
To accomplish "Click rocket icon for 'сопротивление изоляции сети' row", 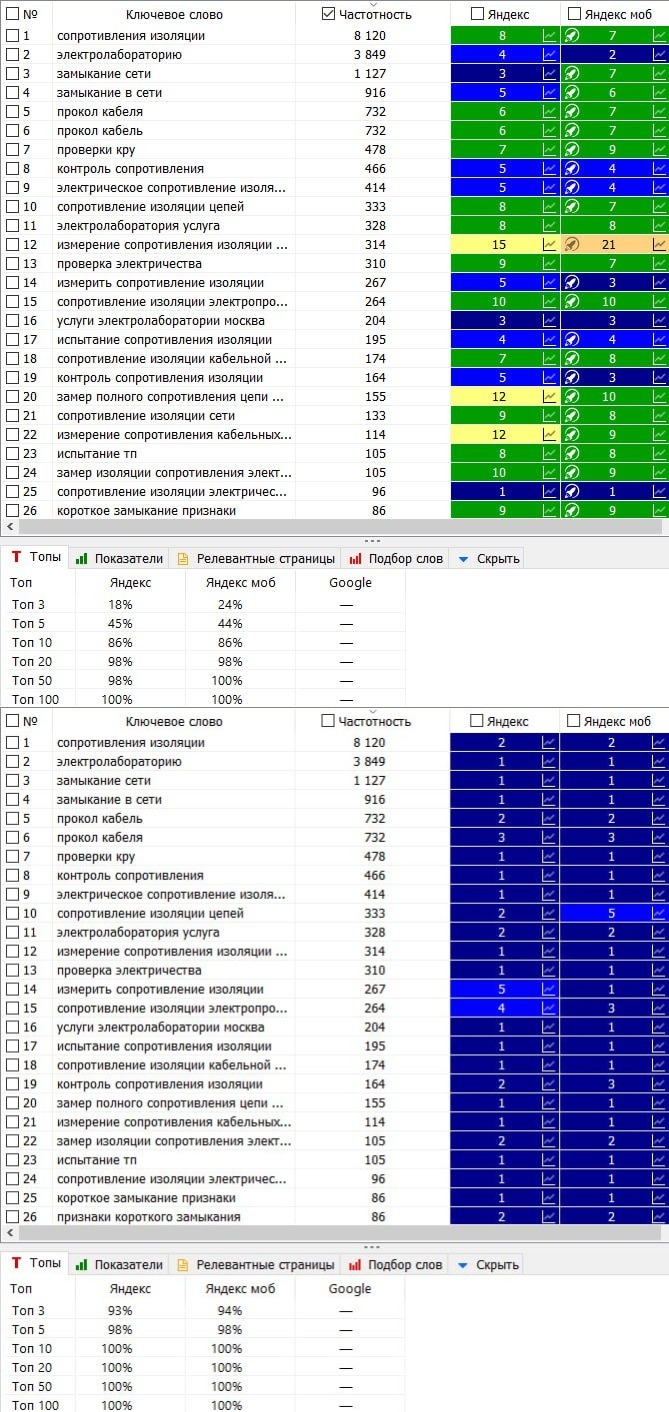I will 572,416.
